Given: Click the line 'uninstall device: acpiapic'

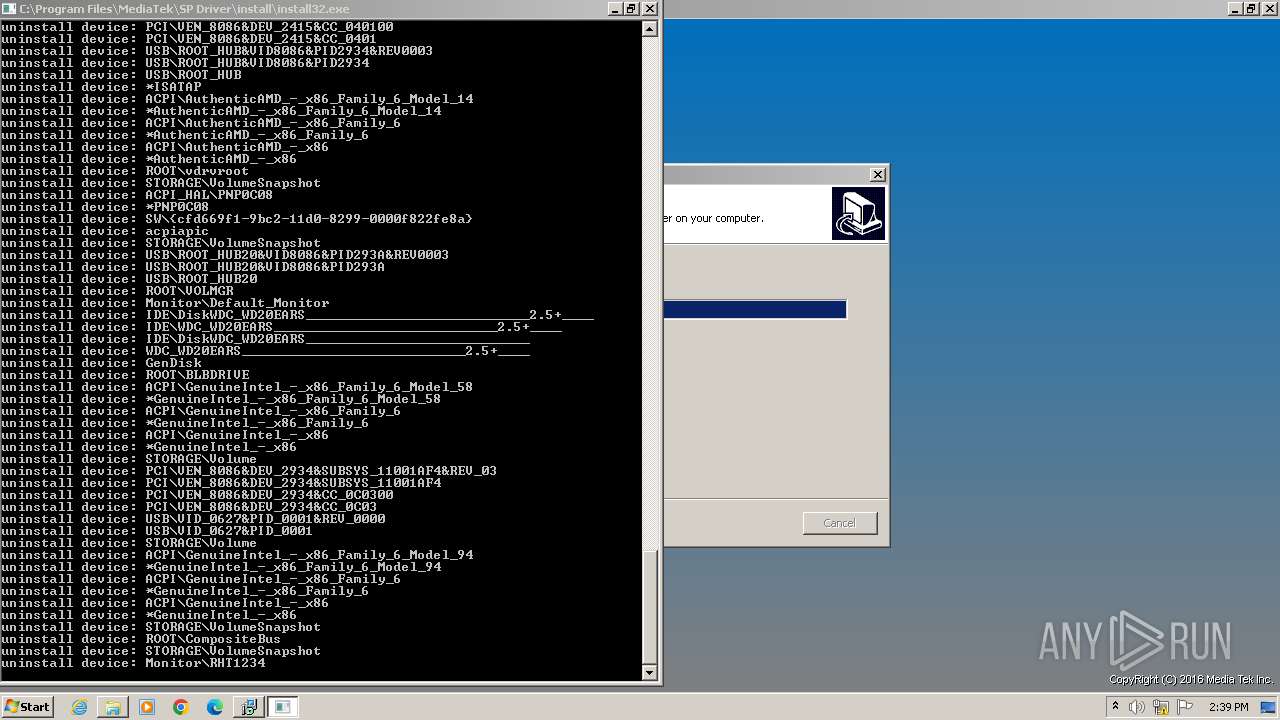Looking at the screenshot, I should click(105, 231).
